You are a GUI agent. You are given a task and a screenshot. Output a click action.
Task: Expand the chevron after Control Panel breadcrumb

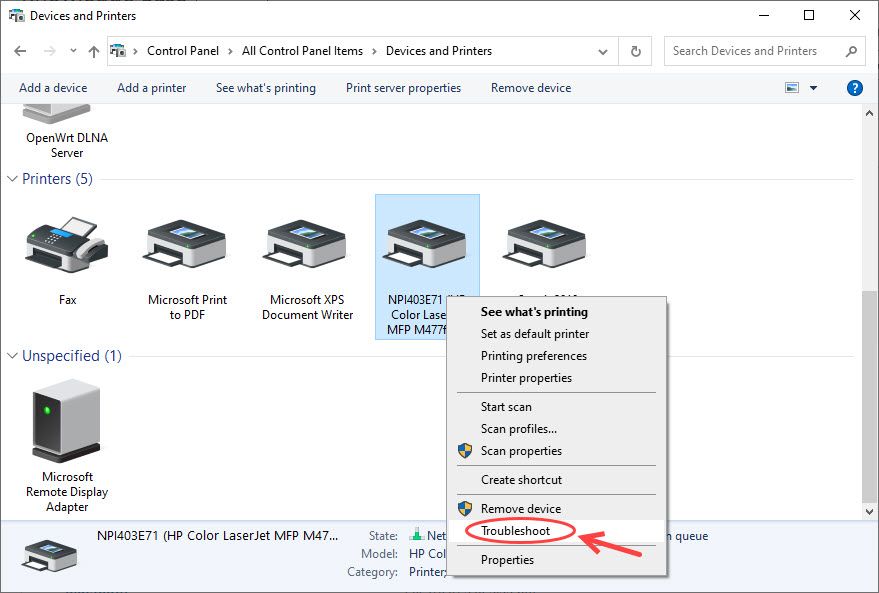pyautogui.click(x=230, y=52)
